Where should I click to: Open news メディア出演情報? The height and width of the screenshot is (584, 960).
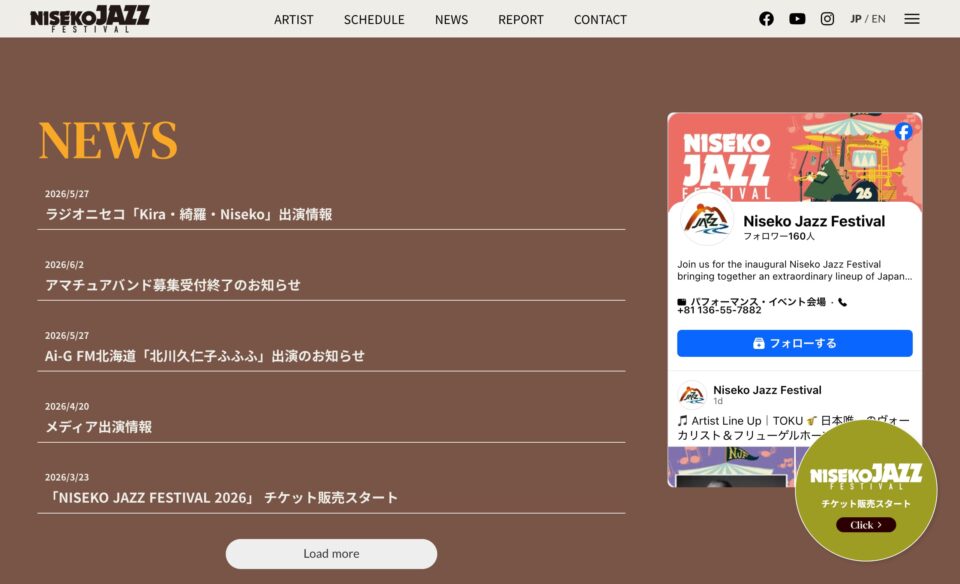click(x=99, y=427)
